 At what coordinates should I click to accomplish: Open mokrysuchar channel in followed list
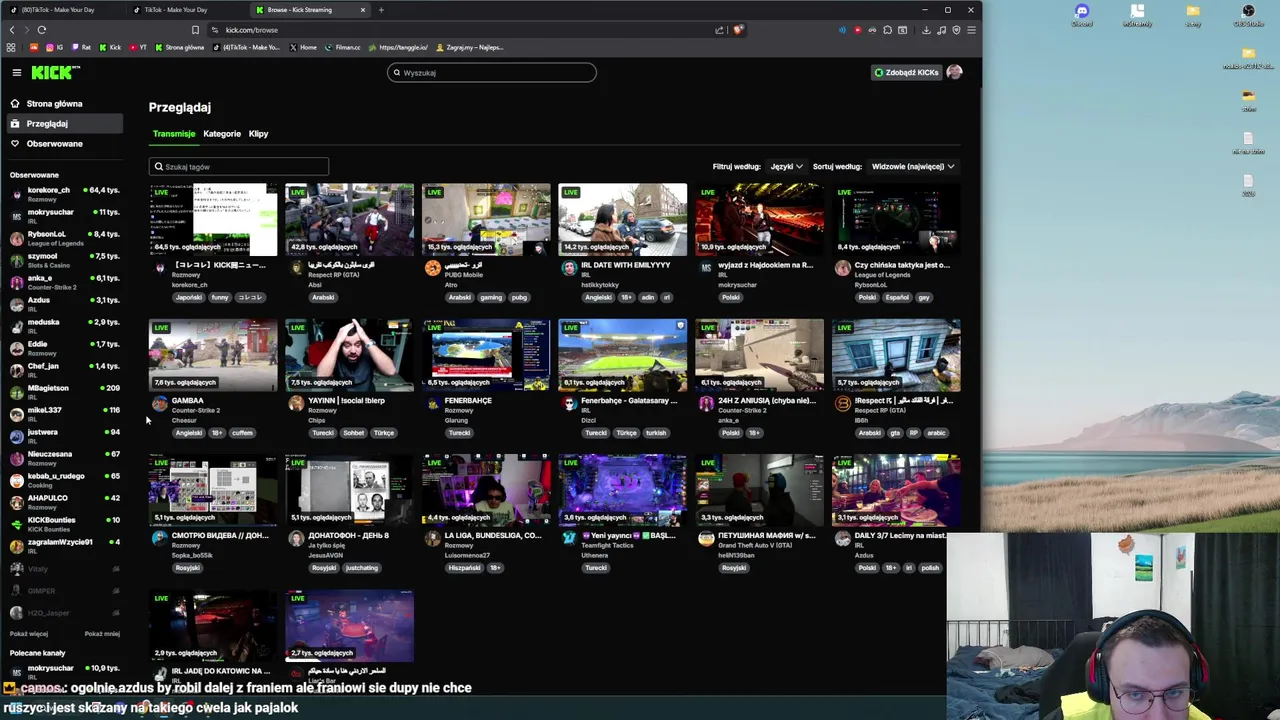pyautogui.click(x=65, y=216)
